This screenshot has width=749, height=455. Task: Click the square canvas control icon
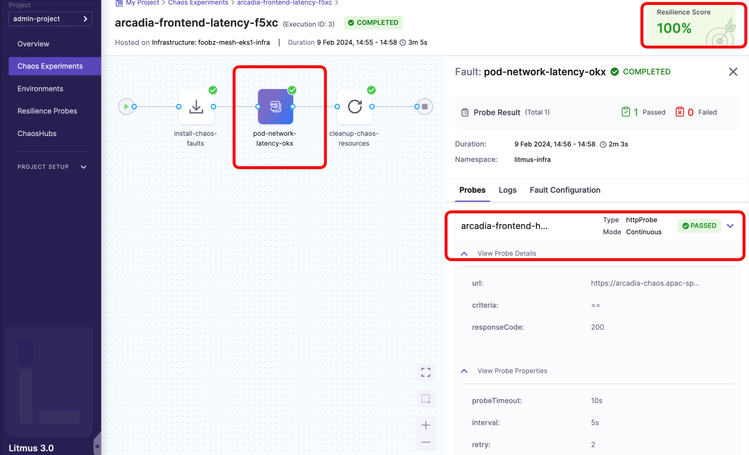[426, 398]
